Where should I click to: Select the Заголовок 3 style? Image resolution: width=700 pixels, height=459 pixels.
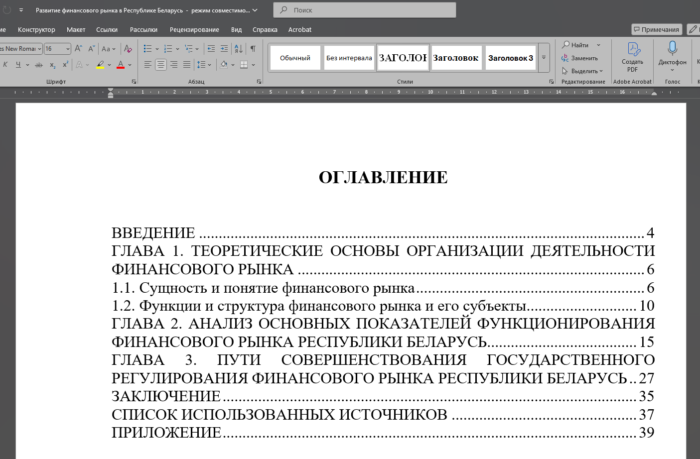tap(510, 58)
